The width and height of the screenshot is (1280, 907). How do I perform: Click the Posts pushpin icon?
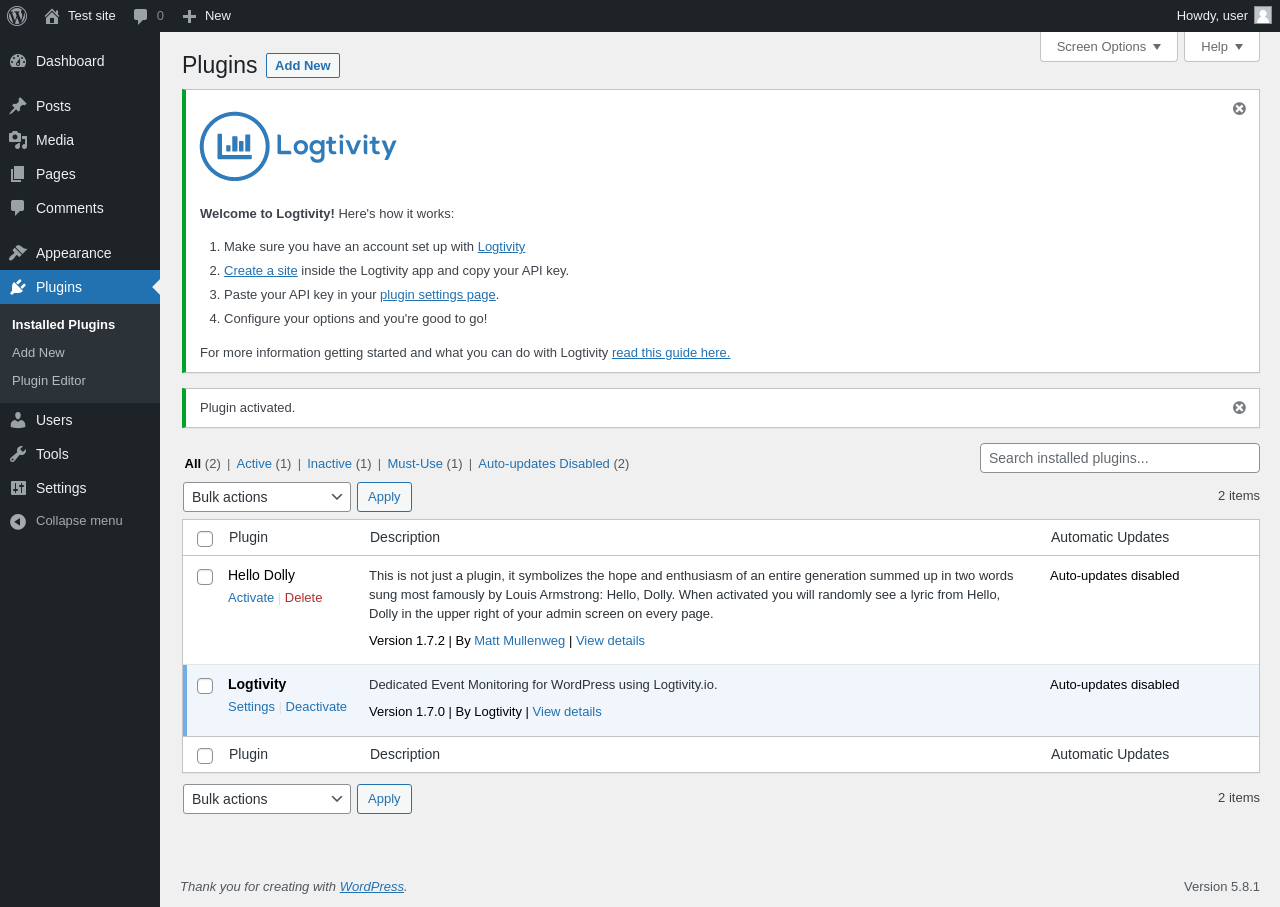coord(18,106)
